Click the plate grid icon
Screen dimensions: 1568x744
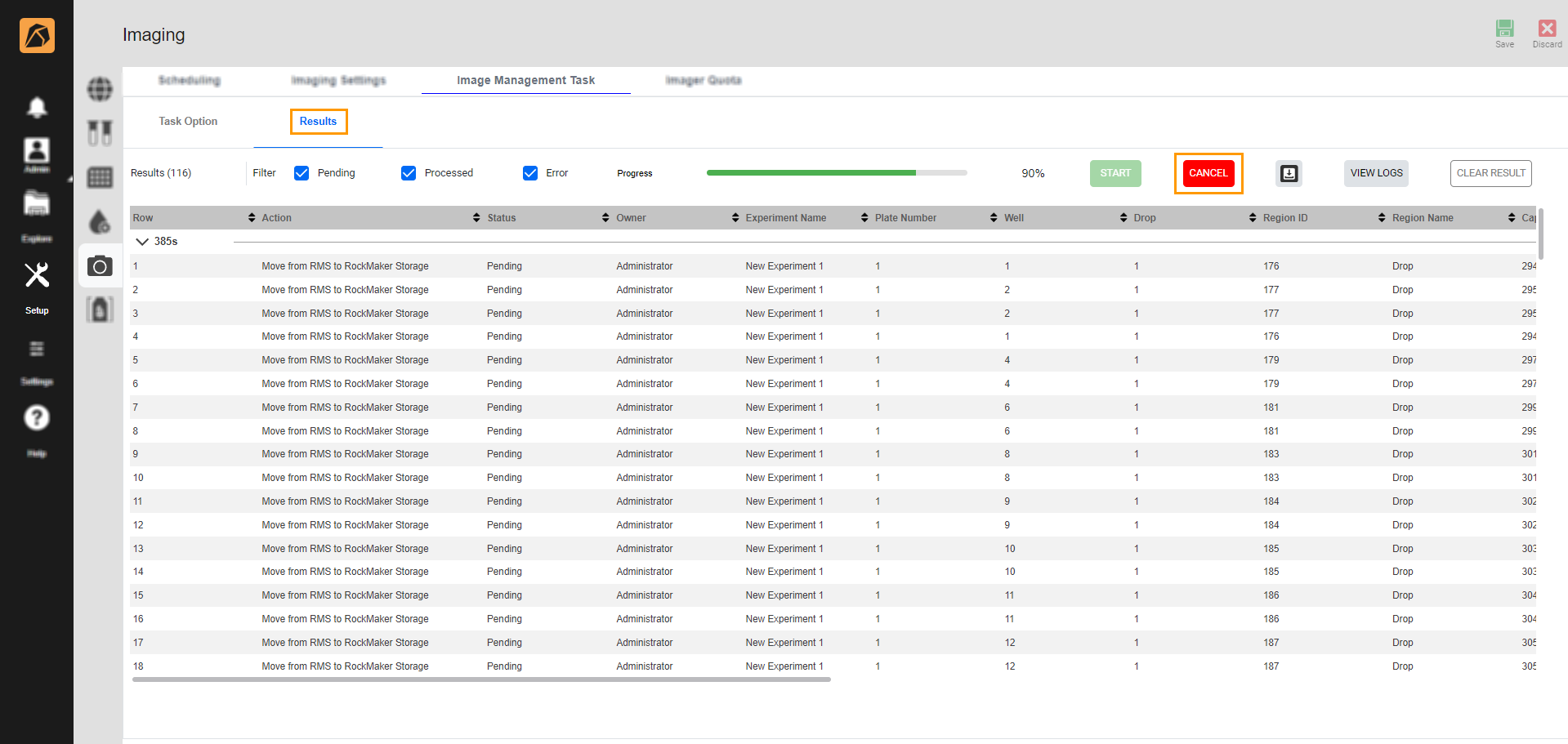100,177
